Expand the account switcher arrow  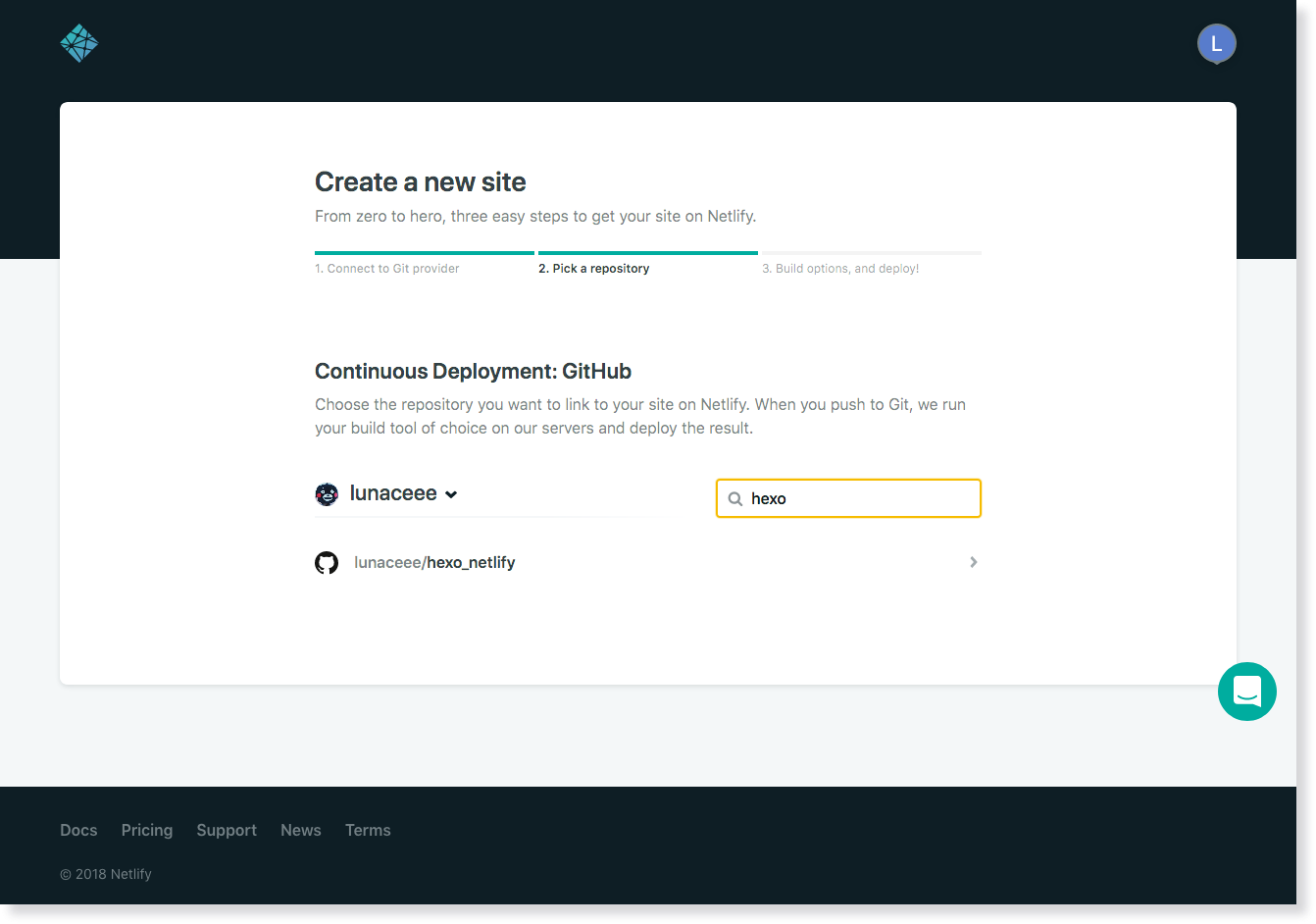tap(451, 494)
